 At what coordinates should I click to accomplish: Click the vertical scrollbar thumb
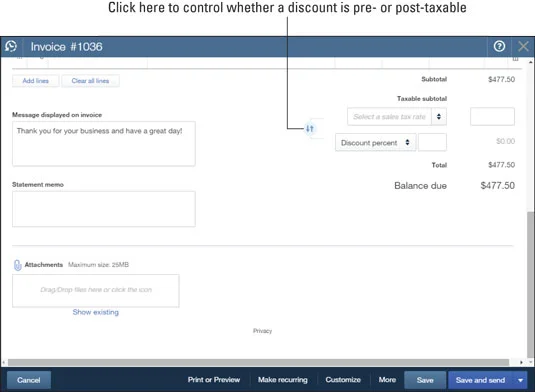click(531, 285)
